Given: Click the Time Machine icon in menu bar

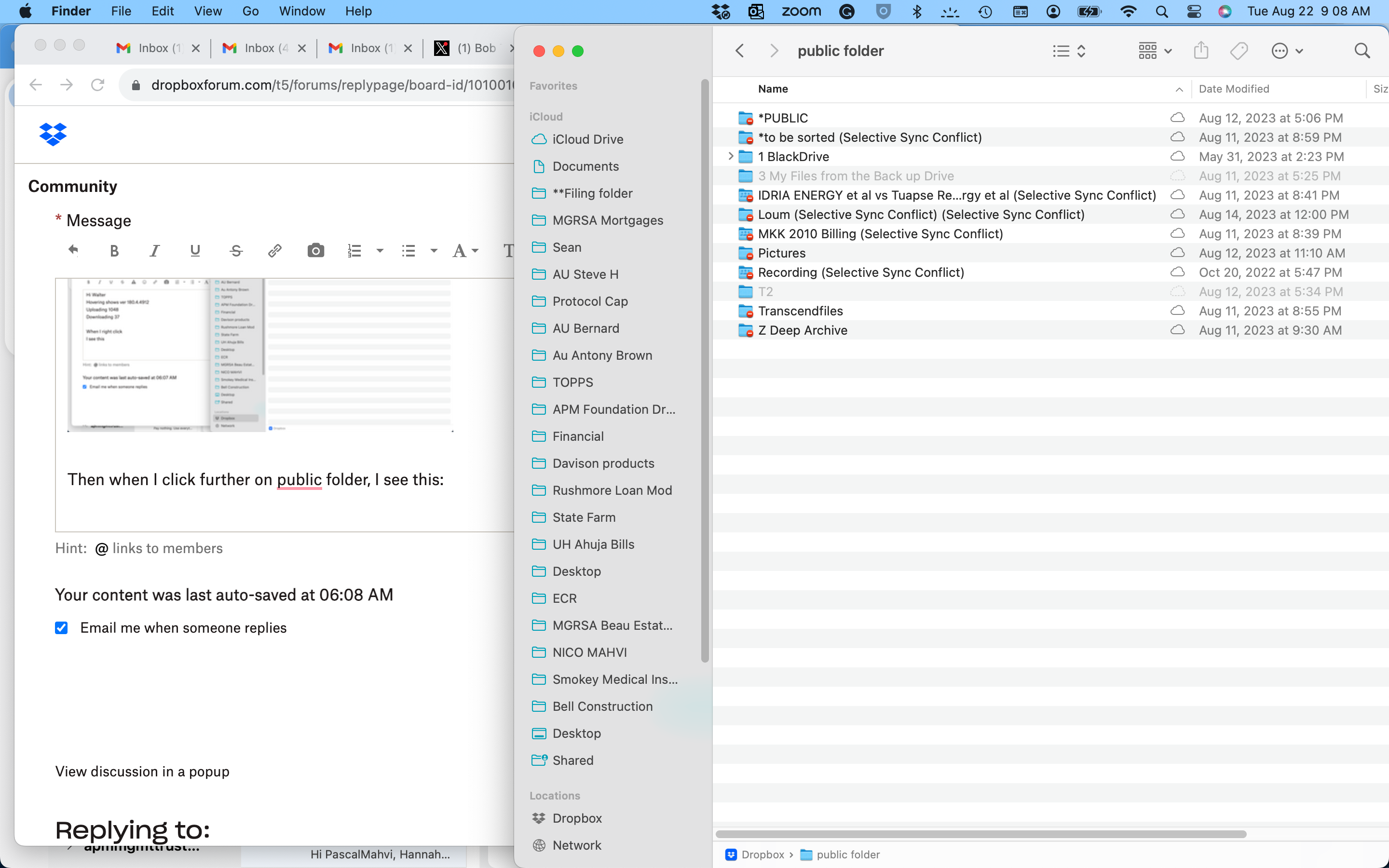Looking at the screenshot, I should (x=985, y=12).
